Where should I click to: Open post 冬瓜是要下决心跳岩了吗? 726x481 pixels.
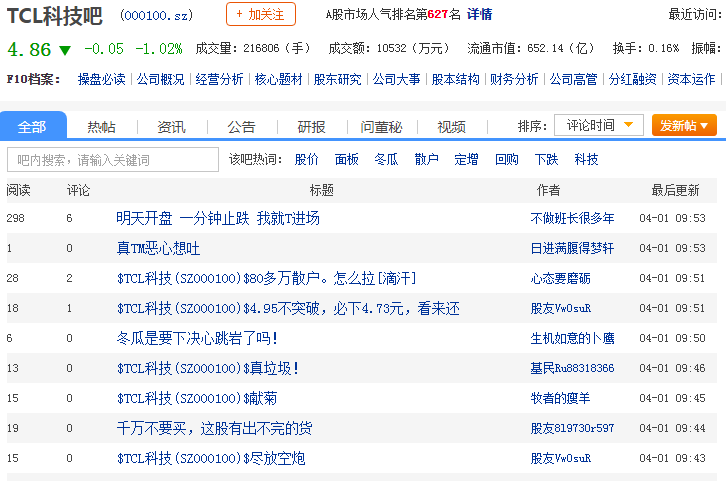tap(197, 338)
